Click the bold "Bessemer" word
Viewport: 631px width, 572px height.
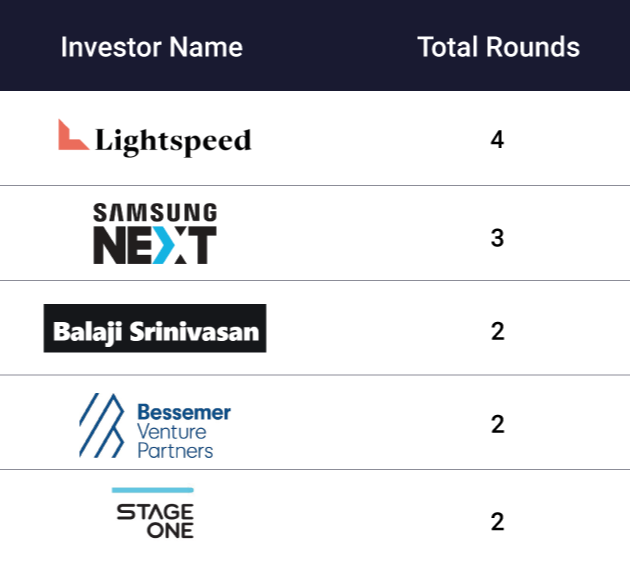[183, 412]
